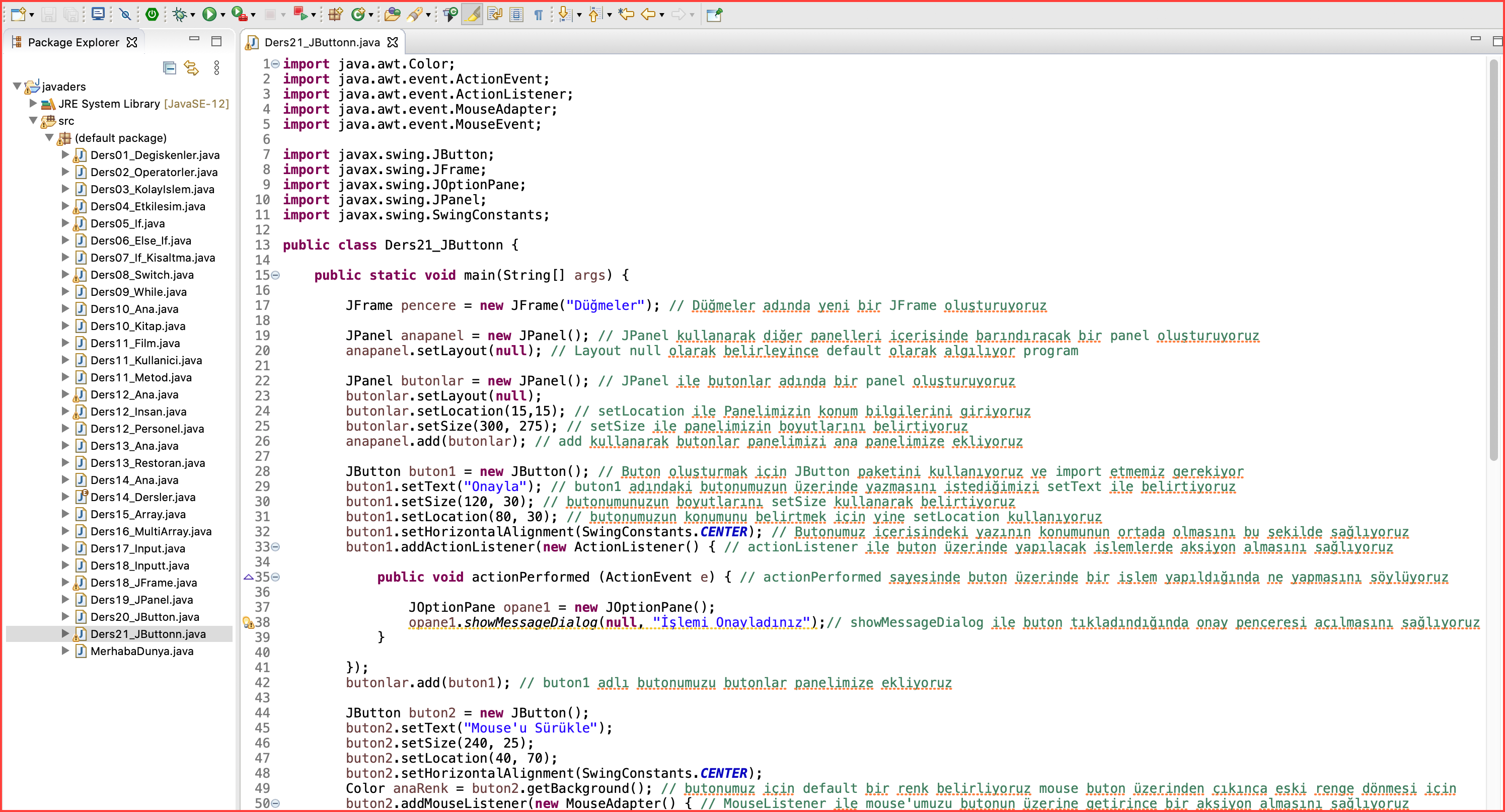
Task: Click the Run External Tools icon
Action: [x=240, y=14]
